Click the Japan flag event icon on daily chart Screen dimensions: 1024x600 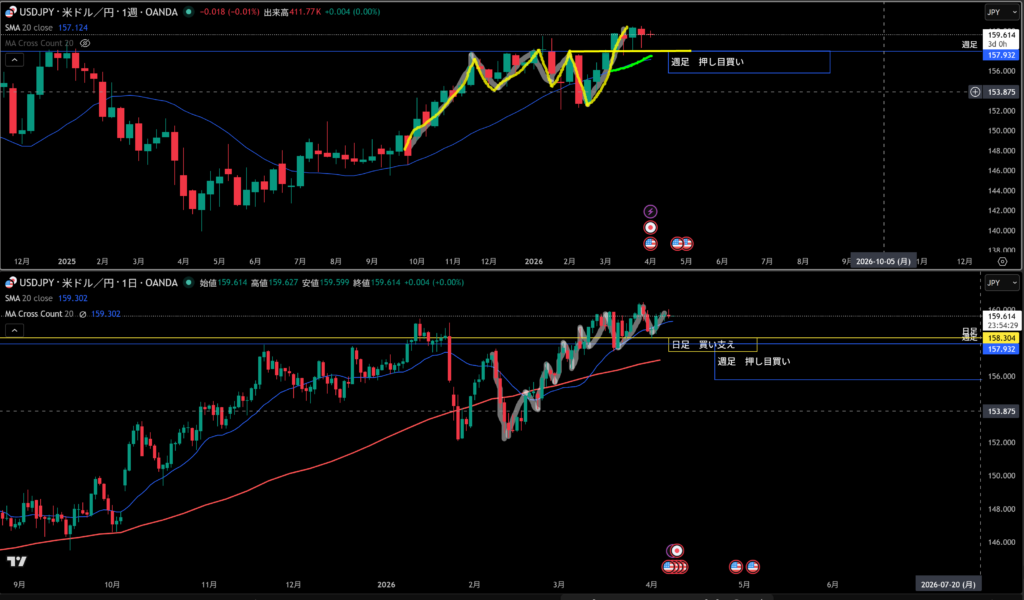pos(677,550)
